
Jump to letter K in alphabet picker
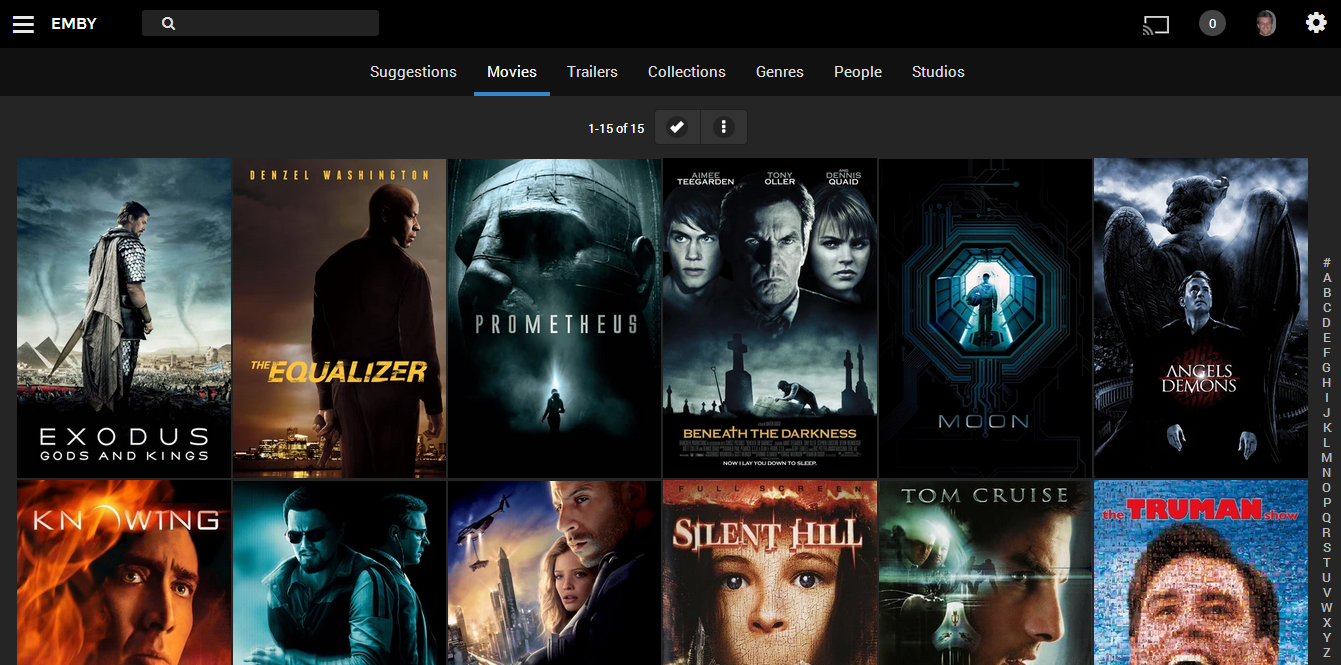click(x=1327, y=428)
